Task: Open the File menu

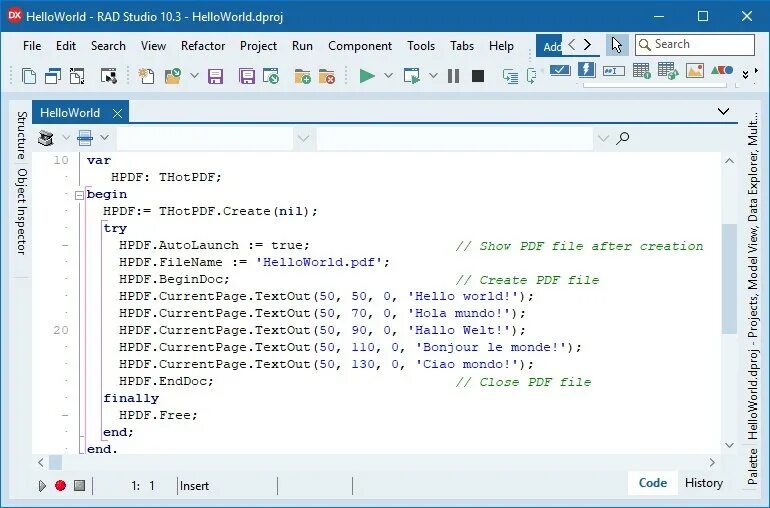Action: pyautogui.click(x=32, y=46)
